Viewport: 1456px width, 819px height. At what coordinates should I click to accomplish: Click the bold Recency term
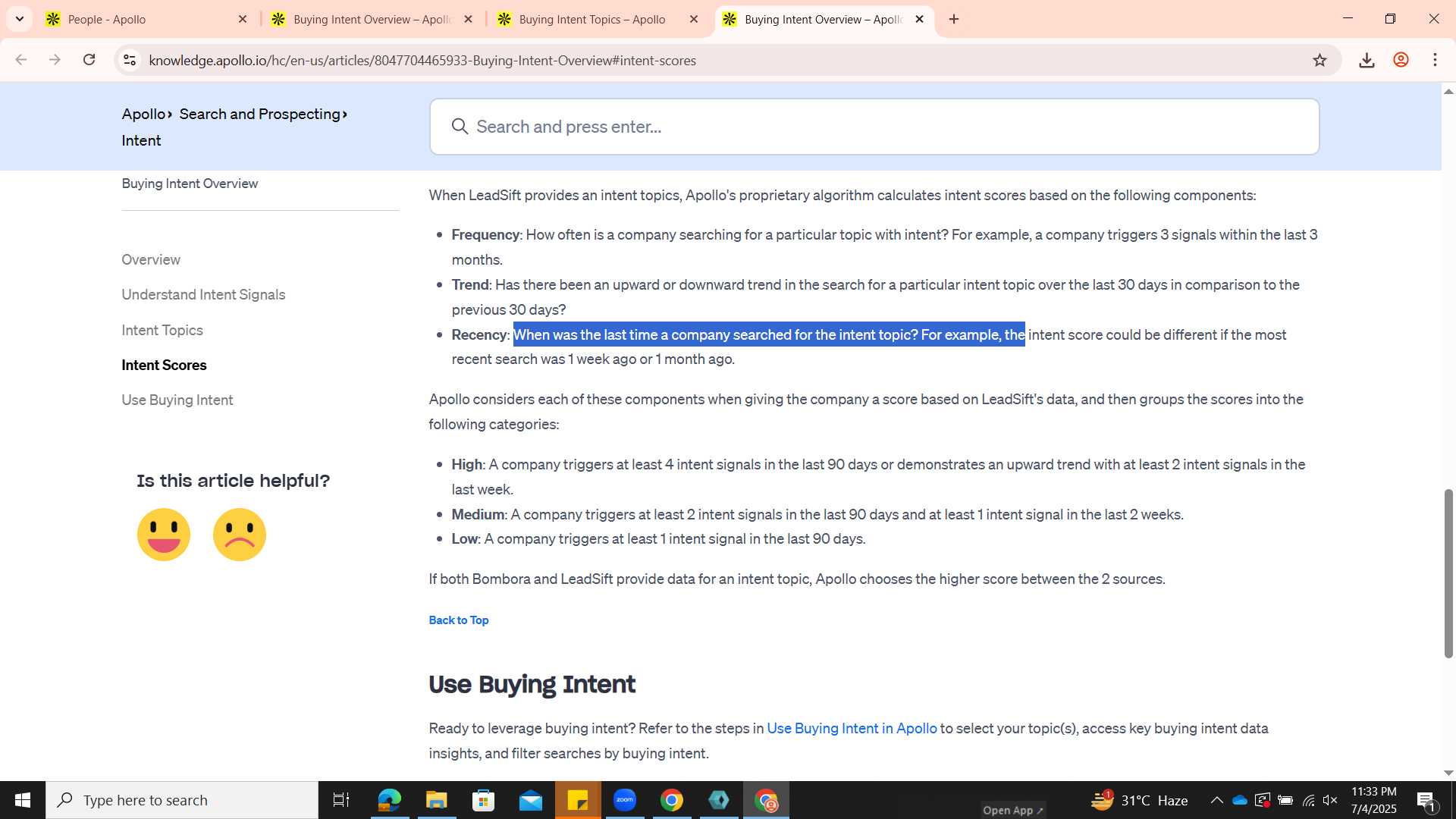[x=479, y=334]
